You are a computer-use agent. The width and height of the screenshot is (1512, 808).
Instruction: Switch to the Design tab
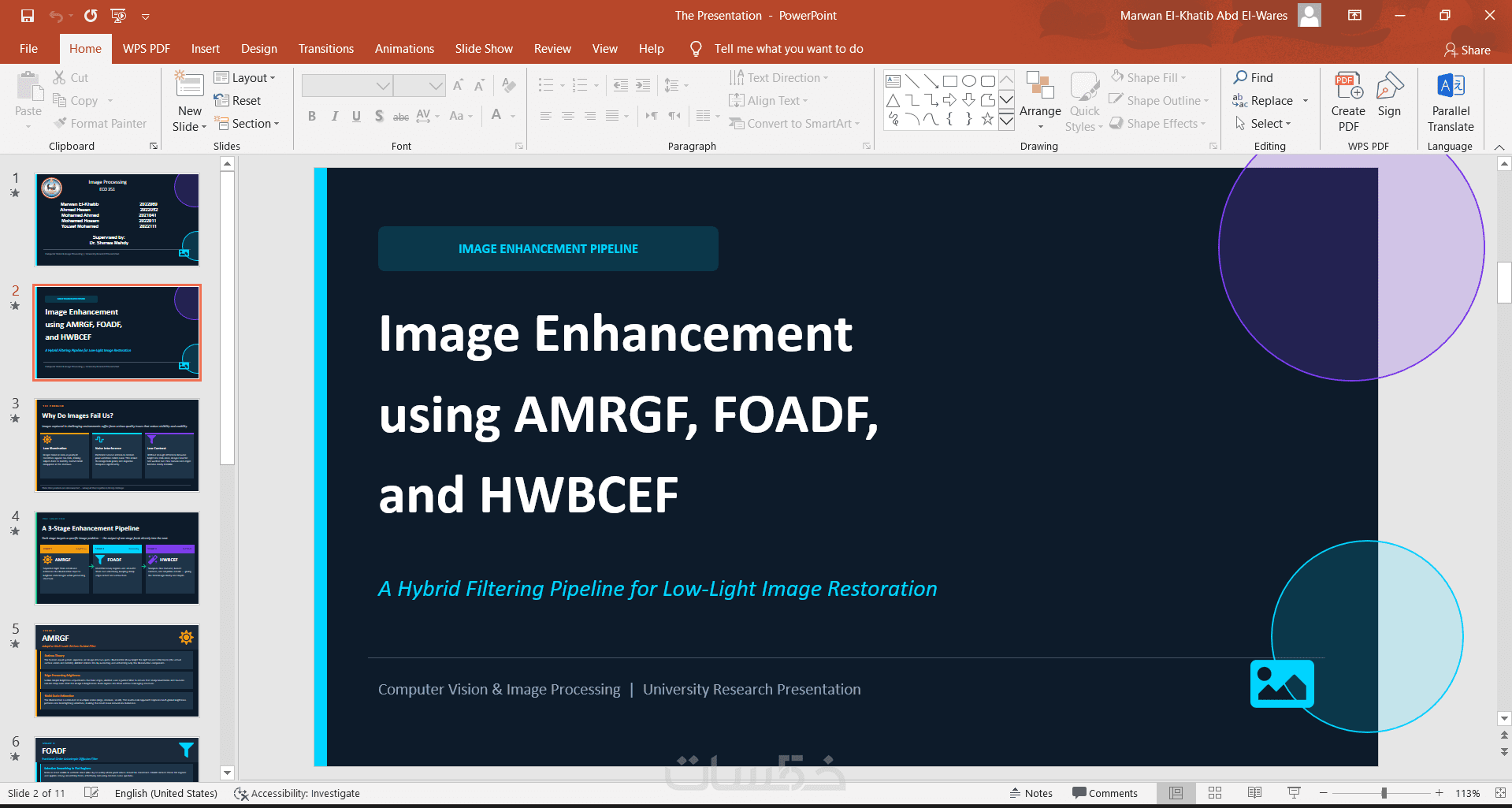tap(258, 49)
